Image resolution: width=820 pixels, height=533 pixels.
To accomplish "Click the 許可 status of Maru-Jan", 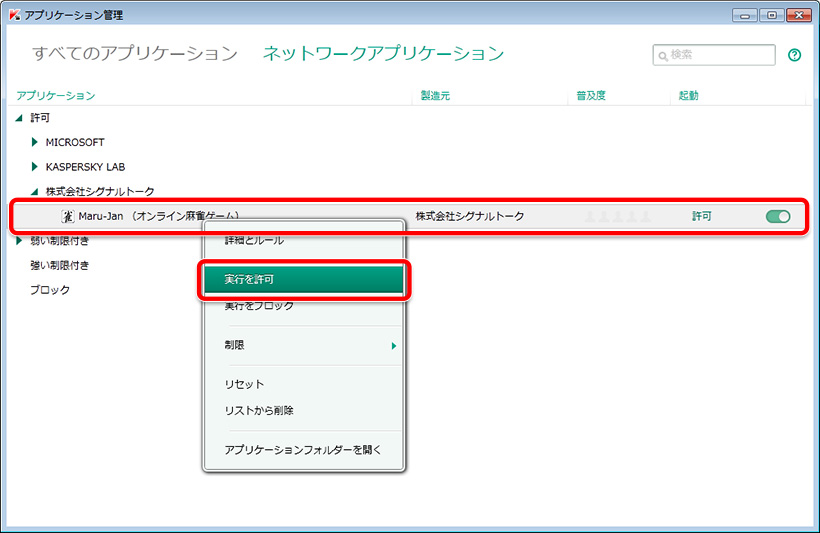I will click(x=701, y=216).
